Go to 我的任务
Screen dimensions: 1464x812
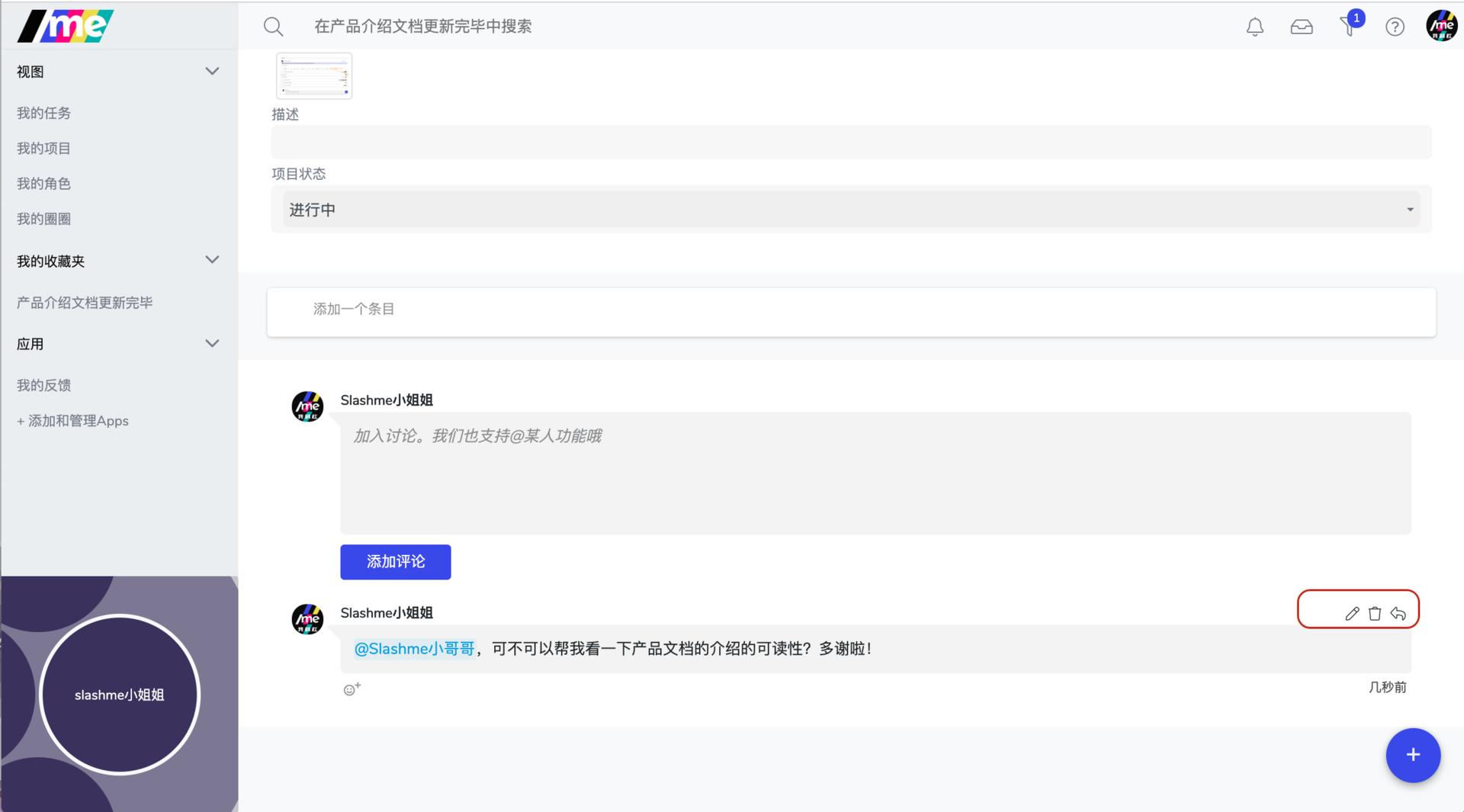[x=43, y=113]
